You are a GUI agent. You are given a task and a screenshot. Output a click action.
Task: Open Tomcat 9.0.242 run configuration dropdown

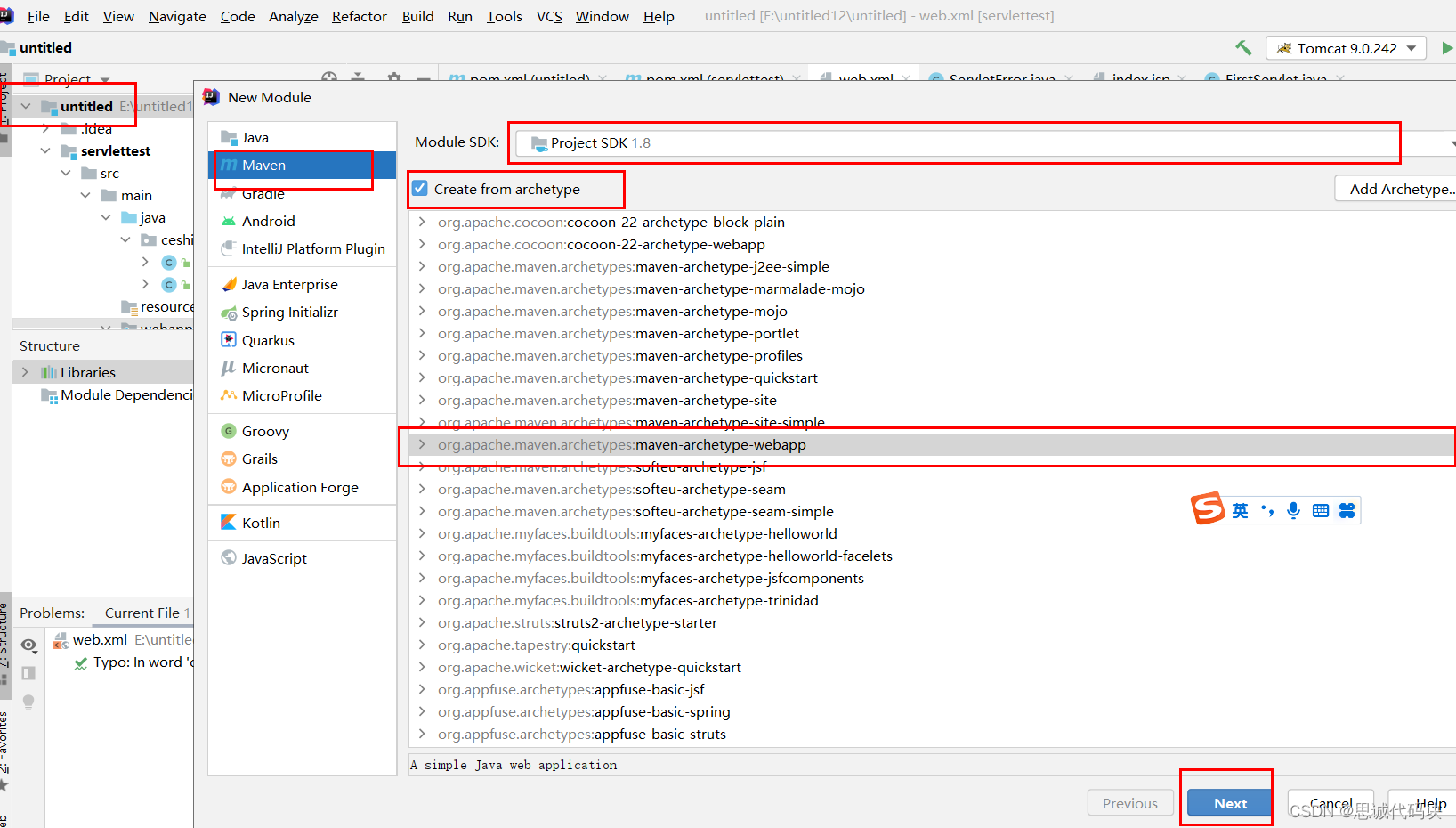pos(1346,48)
